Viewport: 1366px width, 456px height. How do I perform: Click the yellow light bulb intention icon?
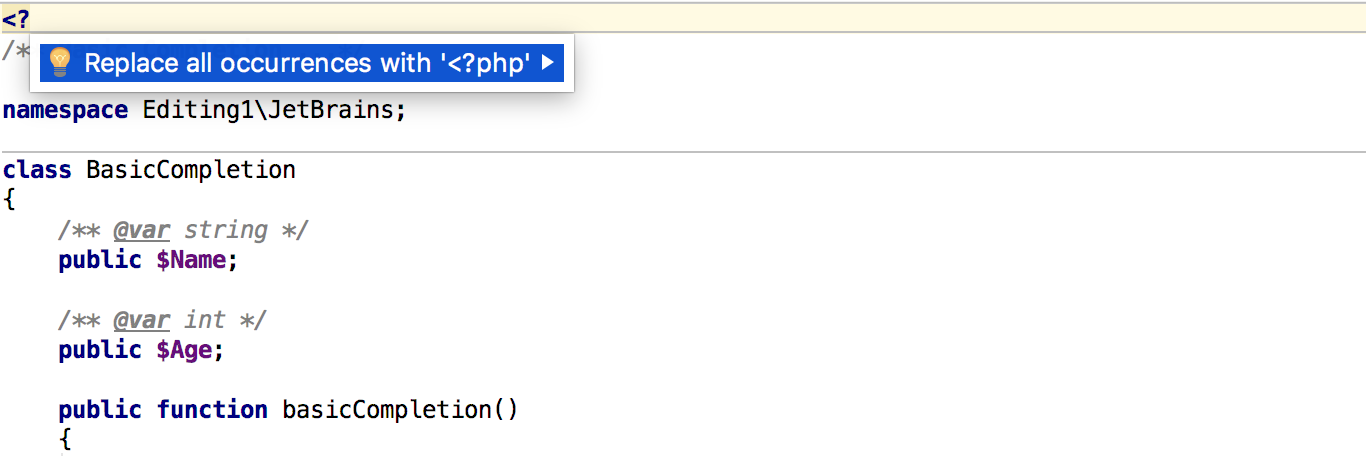[60, 63]
